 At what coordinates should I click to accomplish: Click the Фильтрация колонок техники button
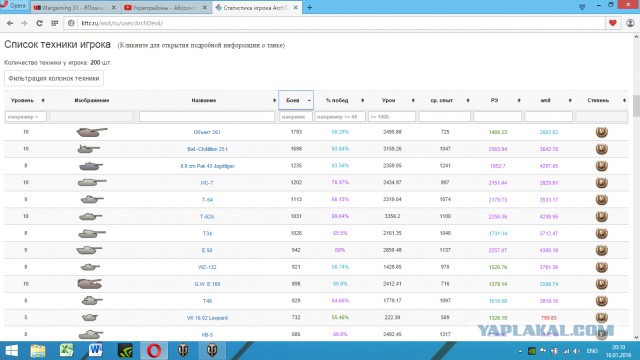54,78
